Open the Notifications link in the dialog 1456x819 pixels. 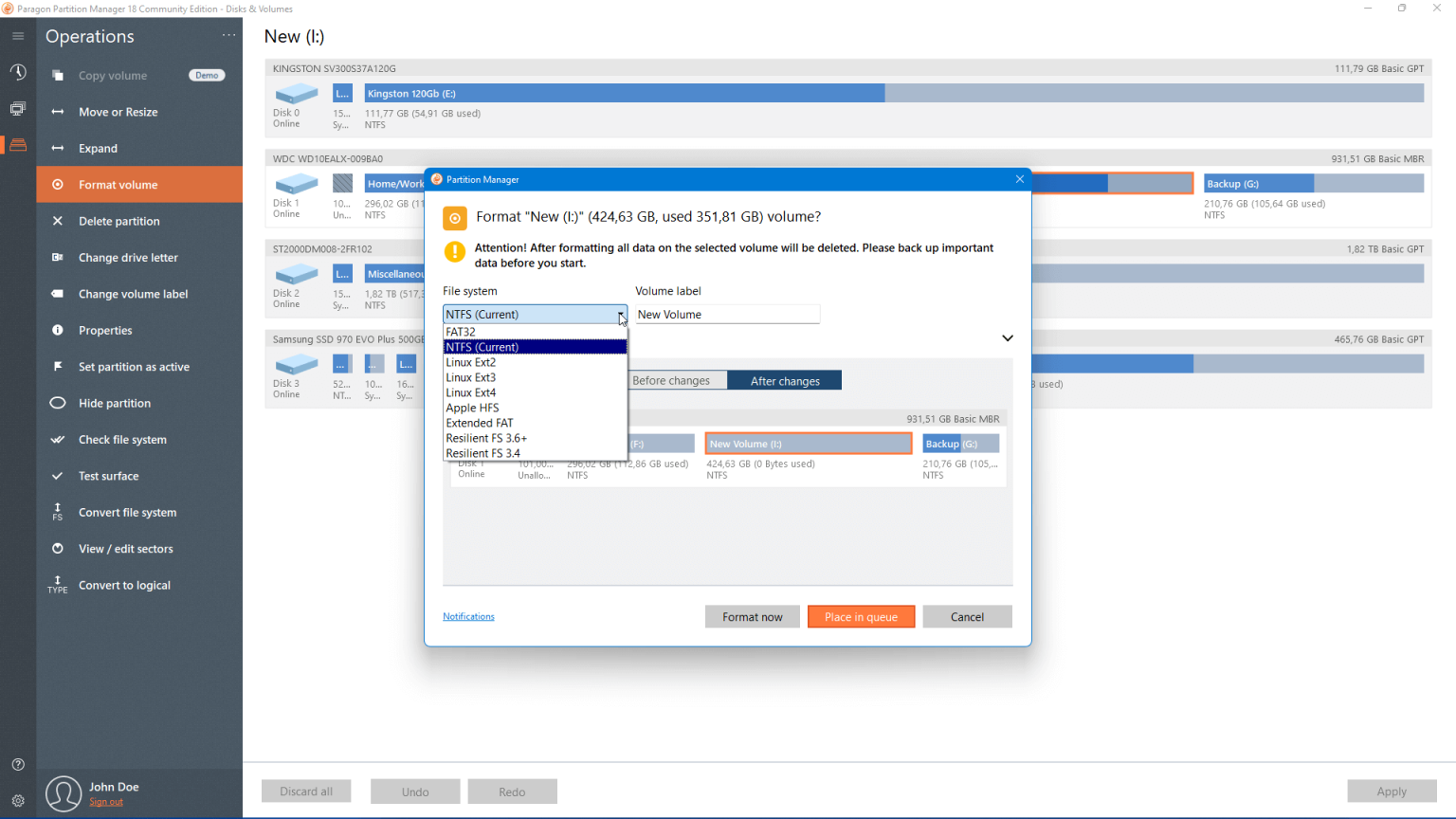click(x=468, y=616)
